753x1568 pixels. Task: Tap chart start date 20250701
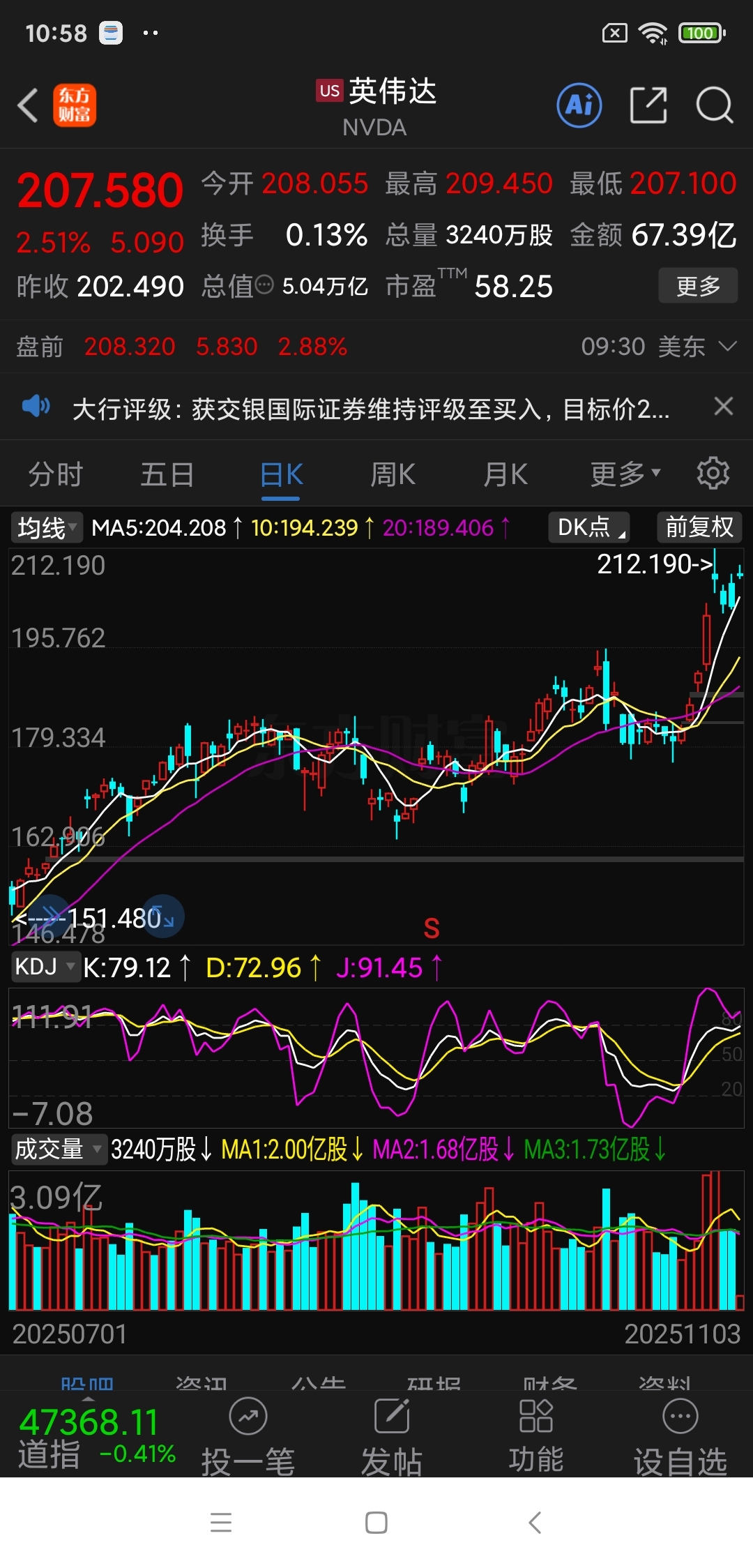click(70, 1334)
